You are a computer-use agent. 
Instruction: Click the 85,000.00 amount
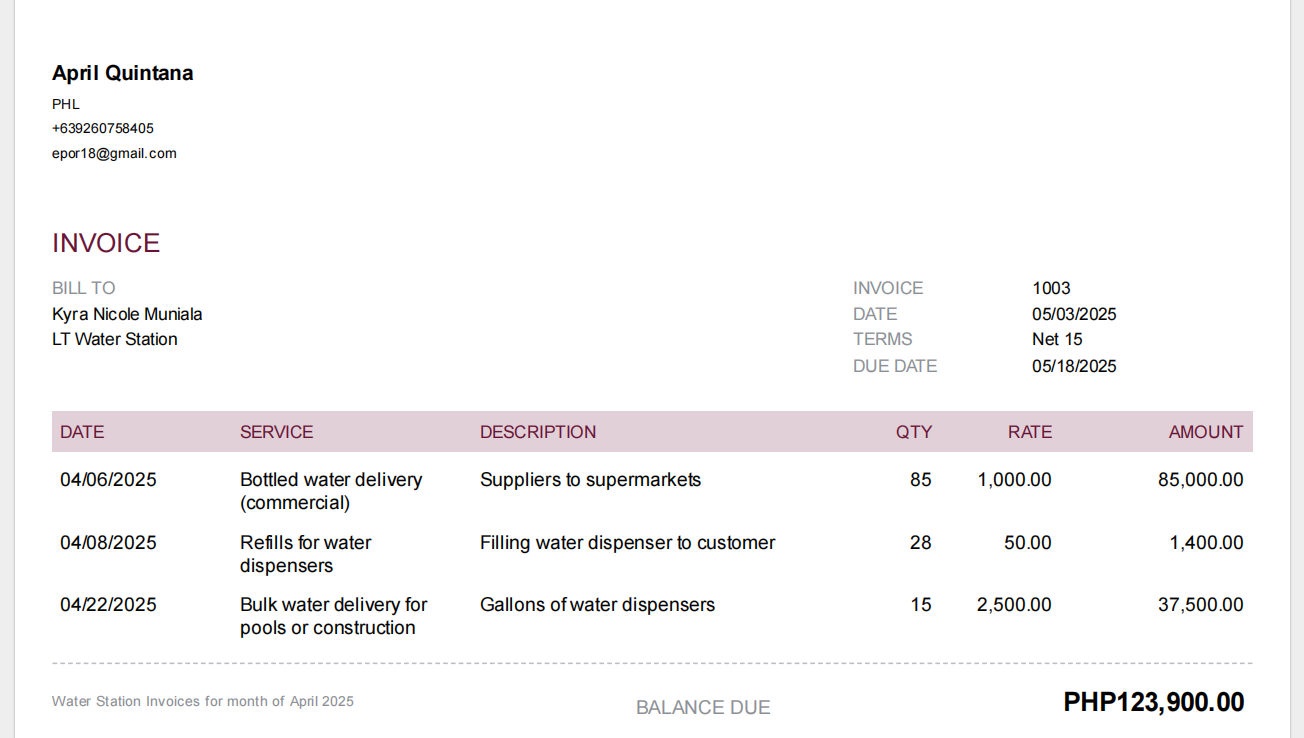point(1201,480)
